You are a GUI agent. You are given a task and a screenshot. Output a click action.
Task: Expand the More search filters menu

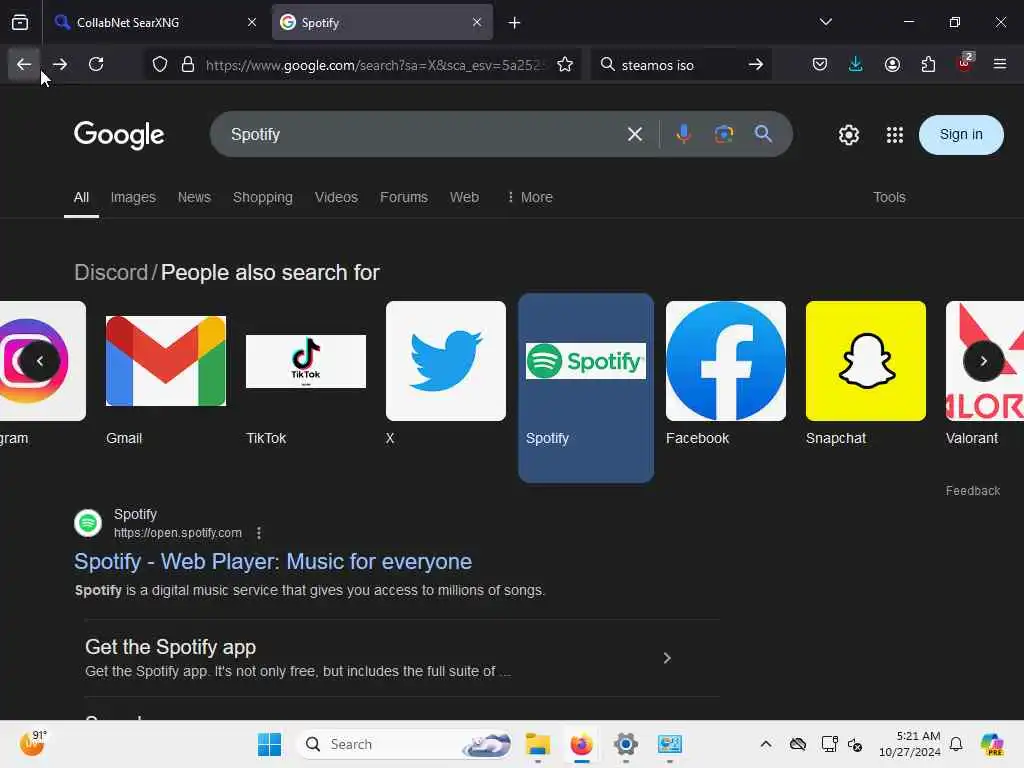(x=530, y=197)
